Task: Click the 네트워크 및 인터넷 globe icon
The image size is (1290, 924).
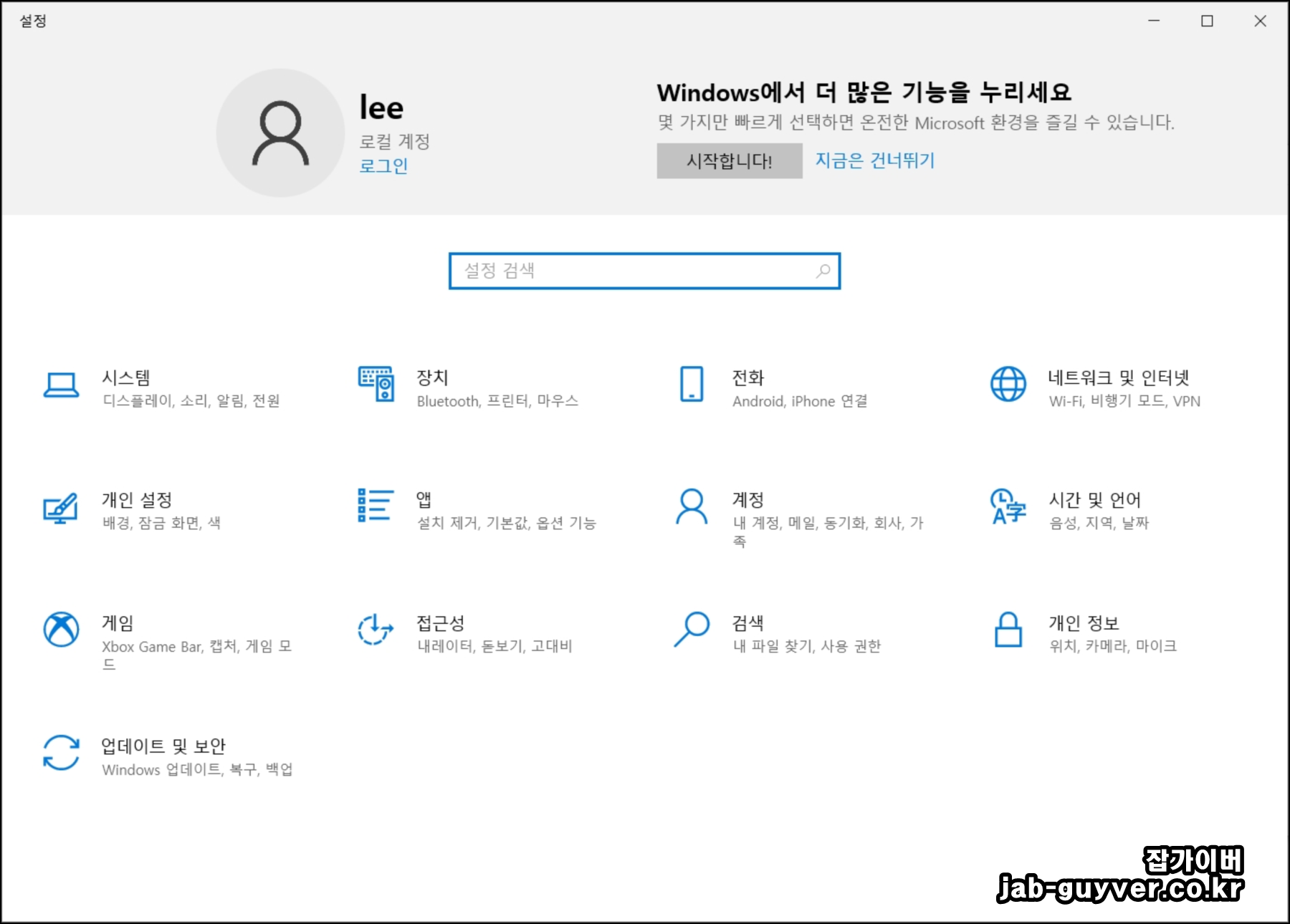Action: click(x=1008, y=384)
